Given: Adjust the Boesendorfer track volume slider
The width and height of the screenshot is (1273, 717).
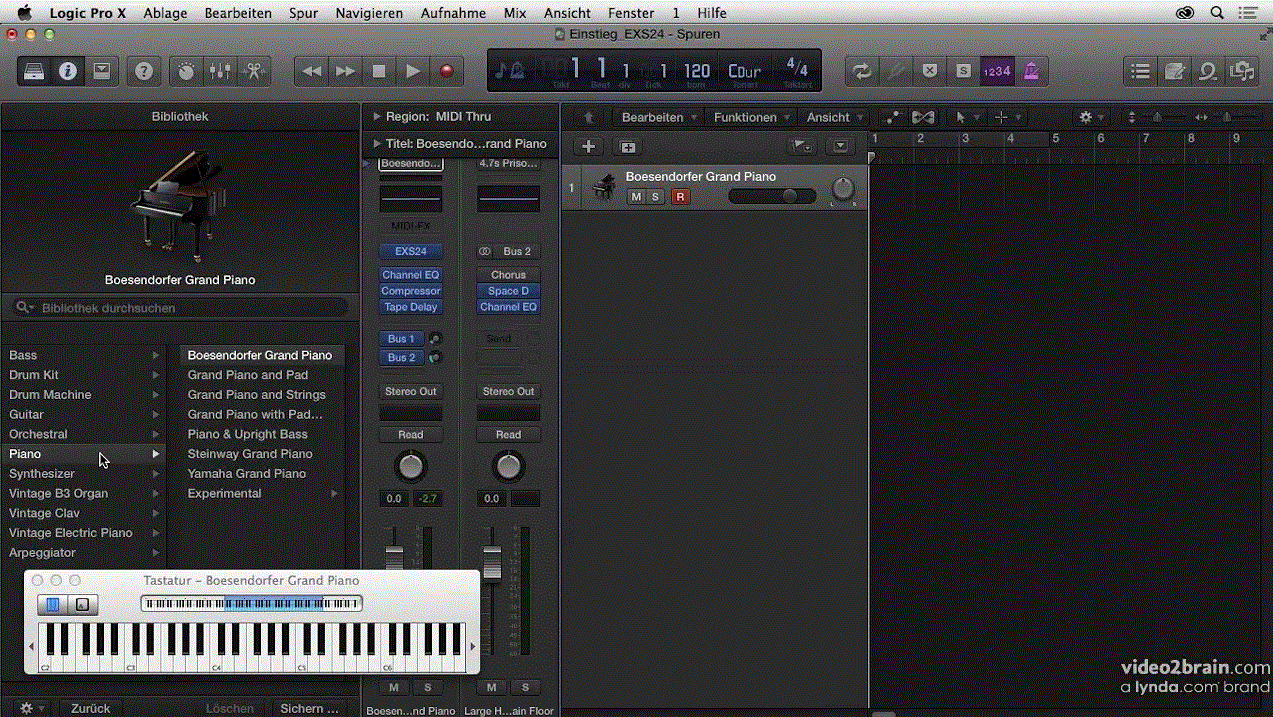Looking at the screenshot, I should pyautogui.click(x=772, y=197).
